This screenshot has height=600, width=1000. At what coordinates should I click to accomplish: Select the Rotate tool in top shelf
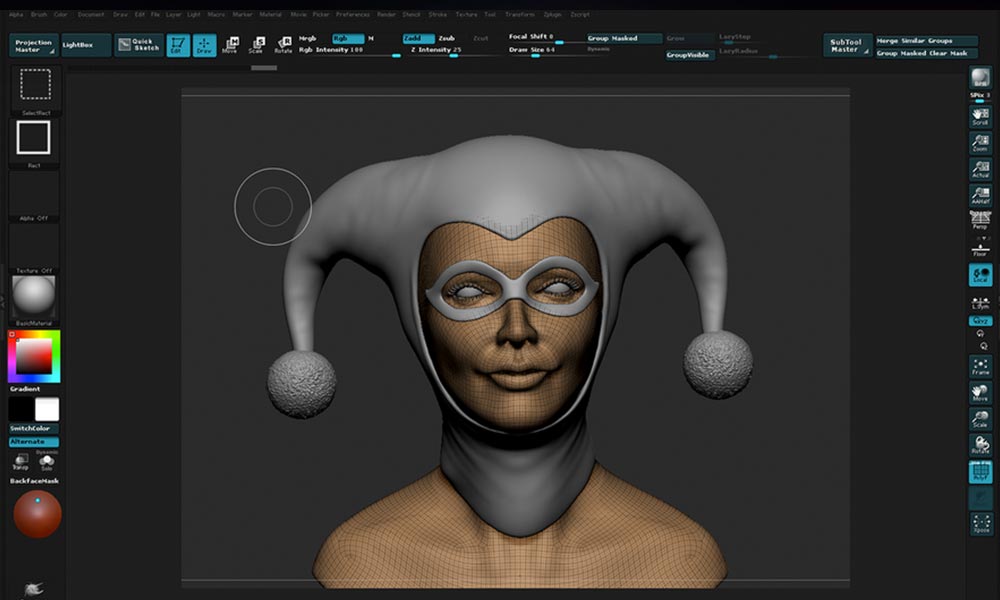coord(283,45)
